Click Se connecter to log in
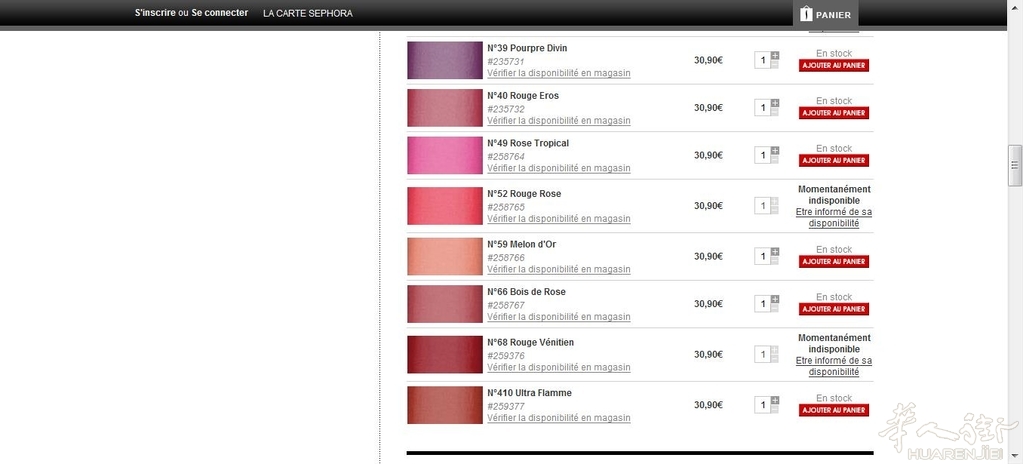1023x464 pixels. coord(220,12)
